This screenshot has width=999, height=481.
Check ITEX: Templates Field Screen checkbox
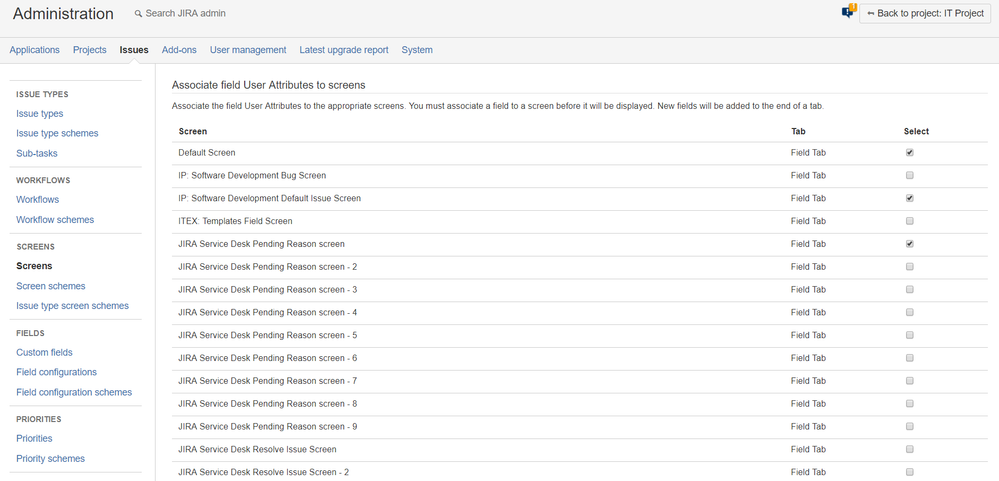click(910, 221)
